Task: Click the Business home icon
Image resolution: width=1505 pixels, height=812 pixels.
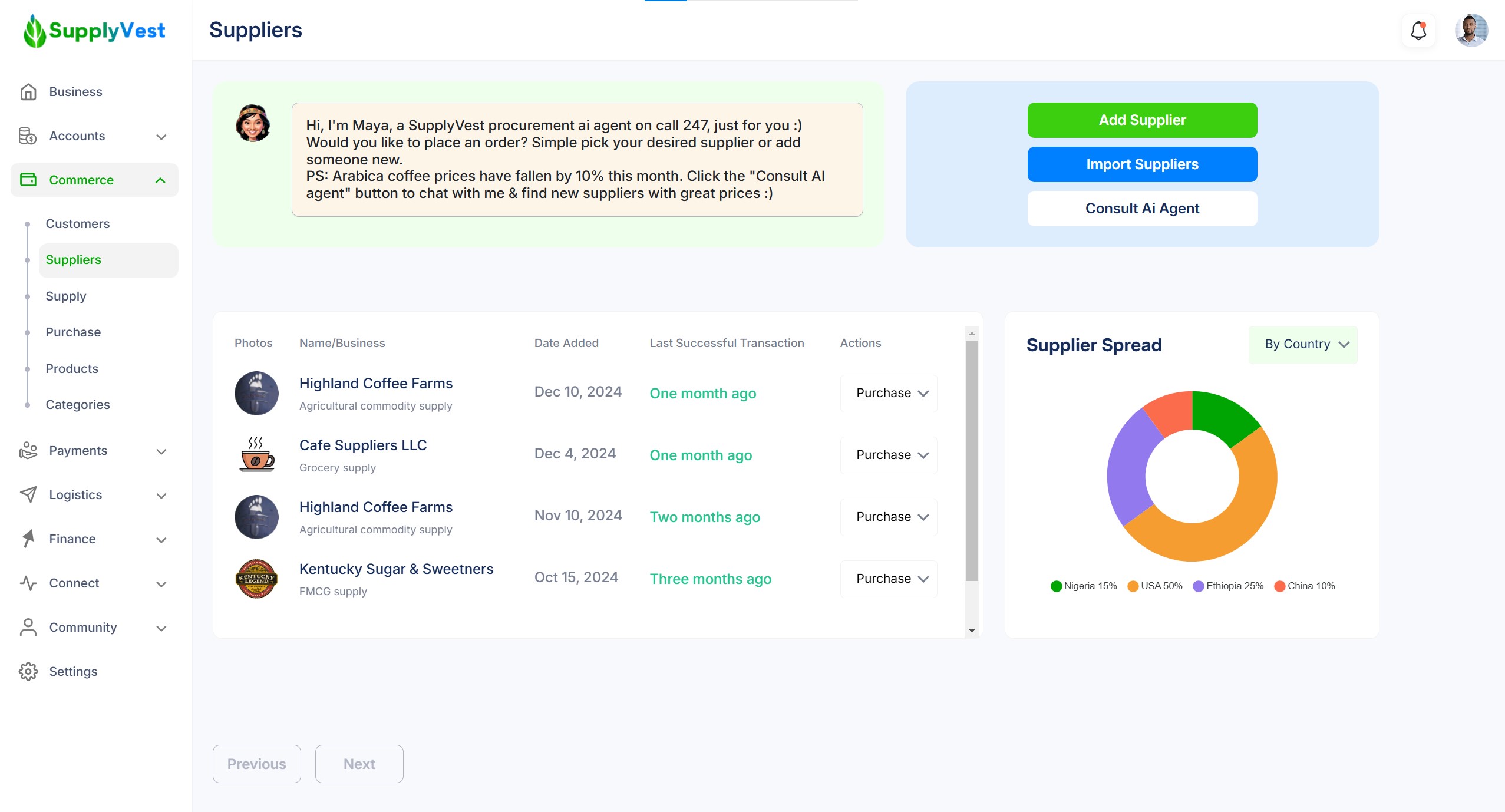Action: pyautogui.click(x=28, y=92)
